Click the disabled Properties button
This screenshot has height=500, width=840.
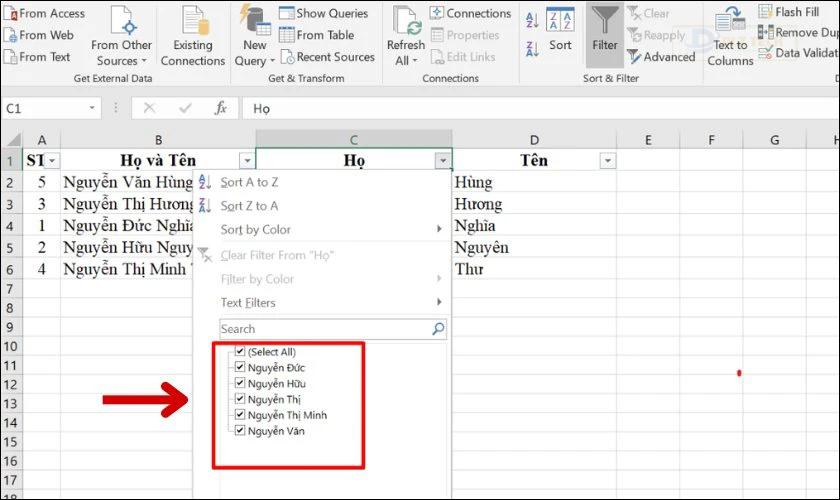click(464, 35)
